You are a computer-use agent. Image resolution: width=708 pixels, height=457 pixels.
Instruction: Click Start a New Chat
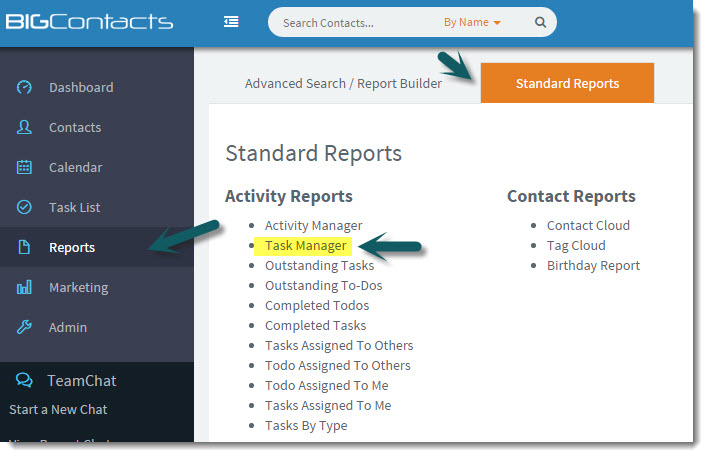point(58,410)
